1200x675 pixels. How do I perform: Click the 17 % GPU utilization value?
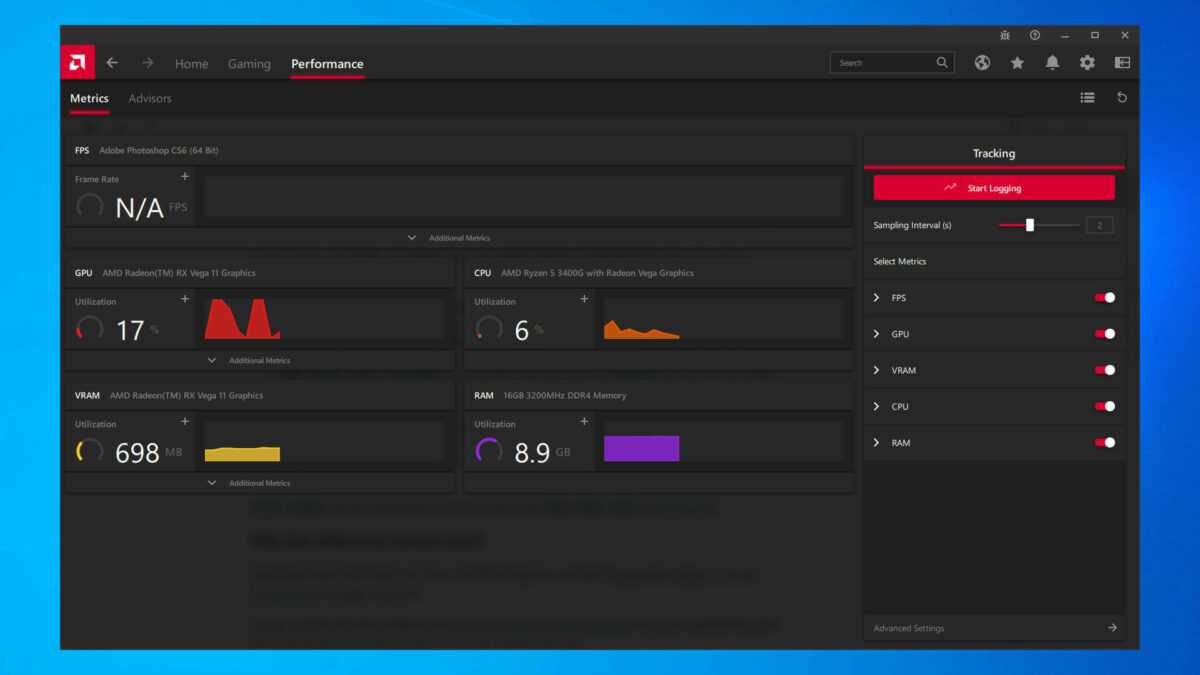click(x=137, y=330)
